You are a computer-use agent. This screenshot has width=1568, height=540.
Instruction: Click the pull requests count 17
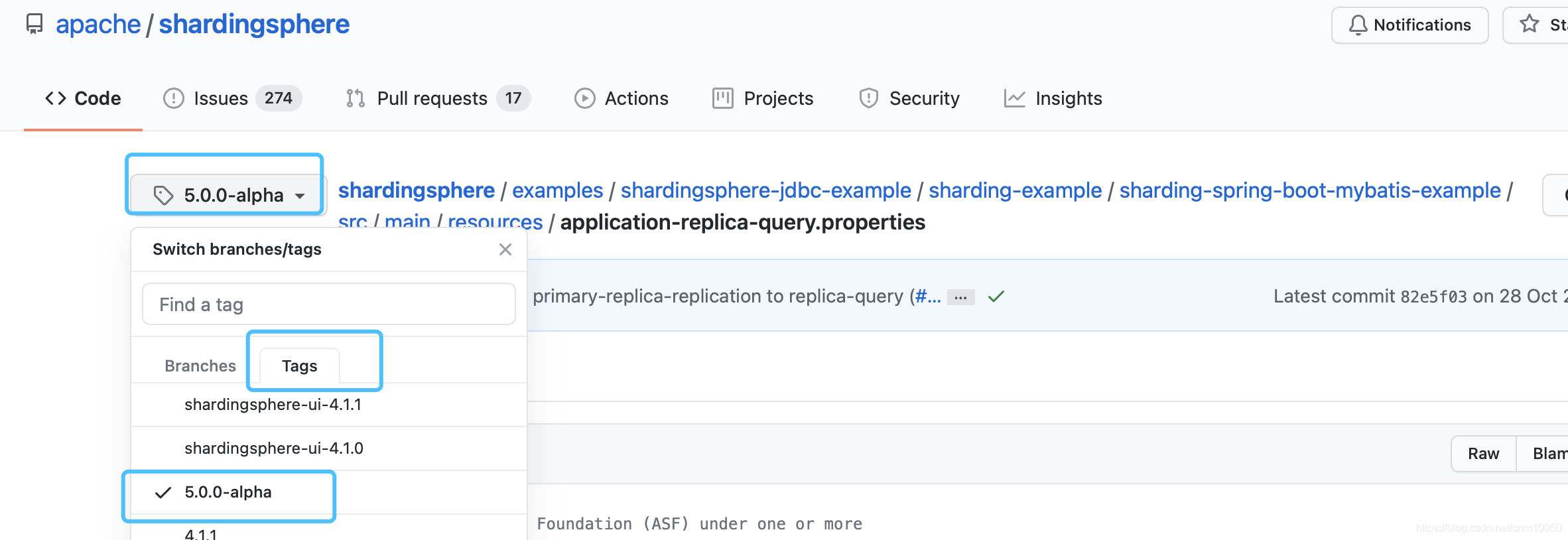(x=513, y=98)
